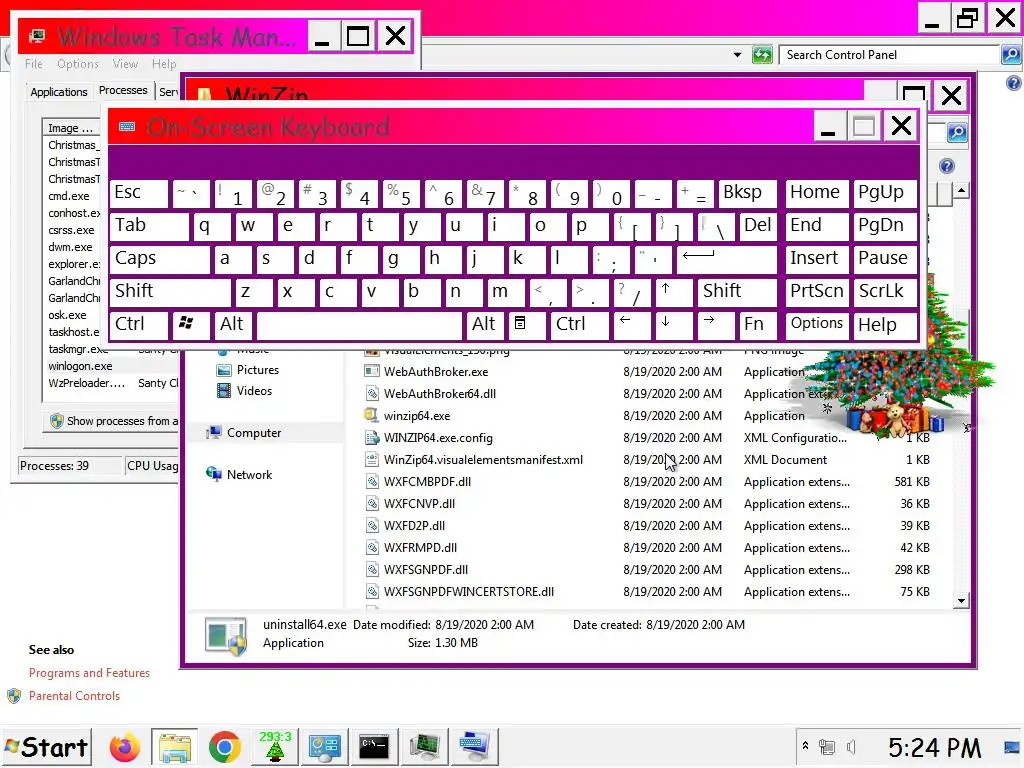Click the Christmas tree countdown taskbar icon

(275, 747)
